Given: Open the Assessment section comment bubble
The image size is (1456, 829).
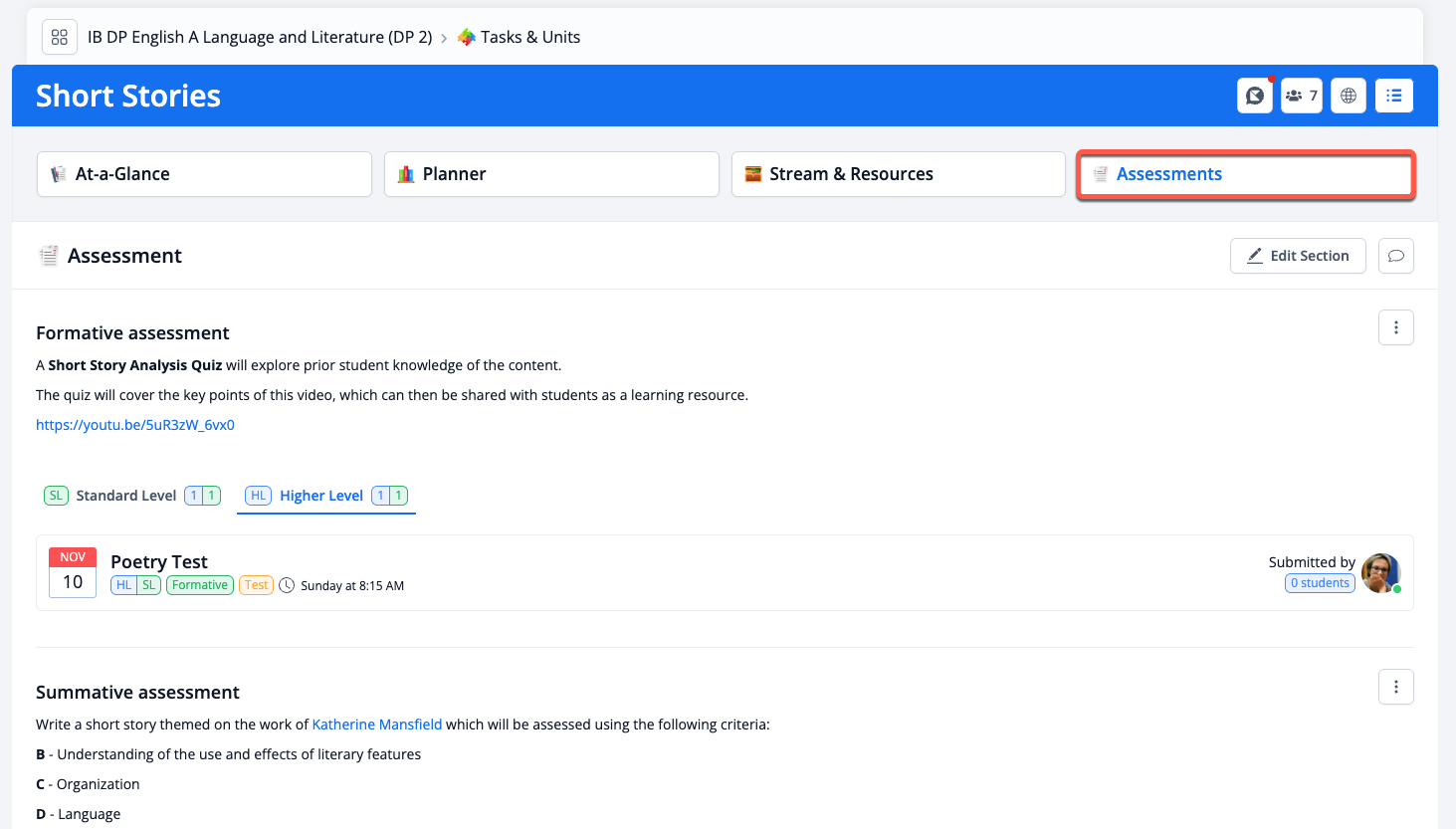Looking at the screenshot, I should [x=1396, y=256].
